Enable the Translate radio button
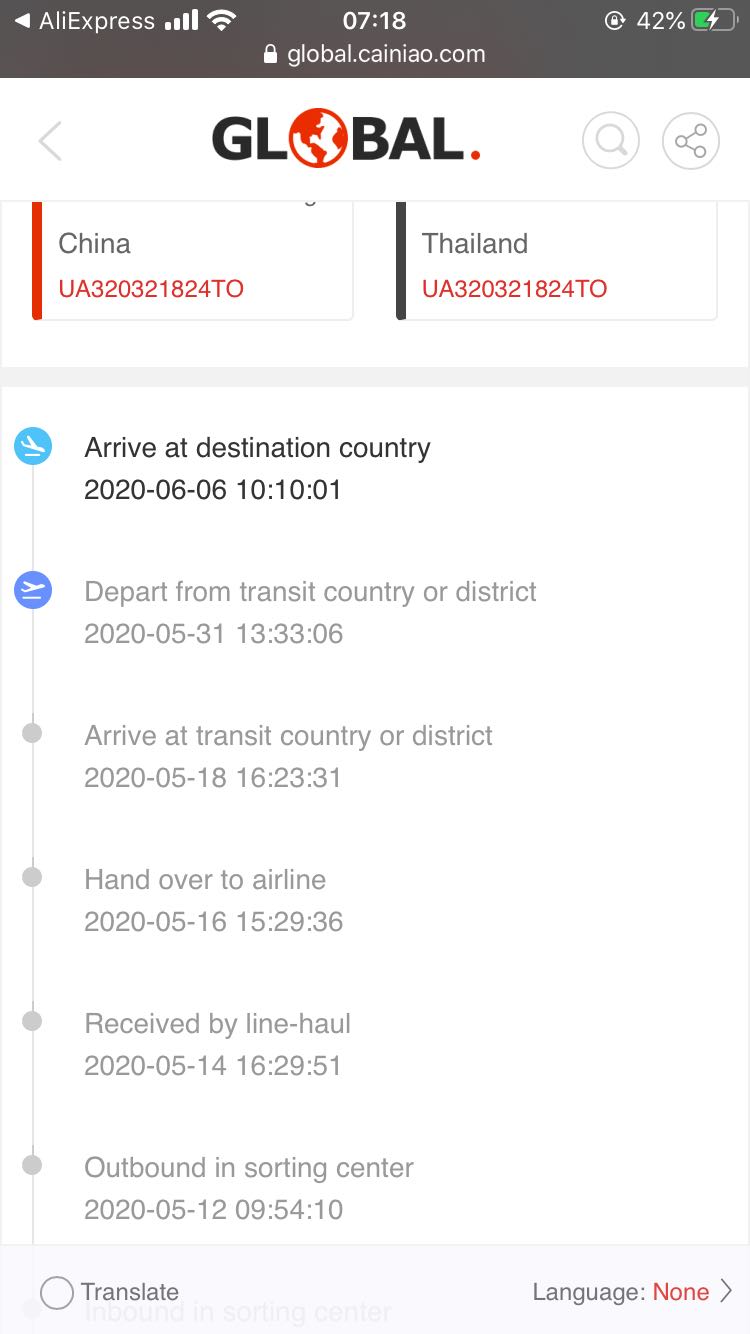This screenshot has width=750, height=1334. coord(57,1292)
